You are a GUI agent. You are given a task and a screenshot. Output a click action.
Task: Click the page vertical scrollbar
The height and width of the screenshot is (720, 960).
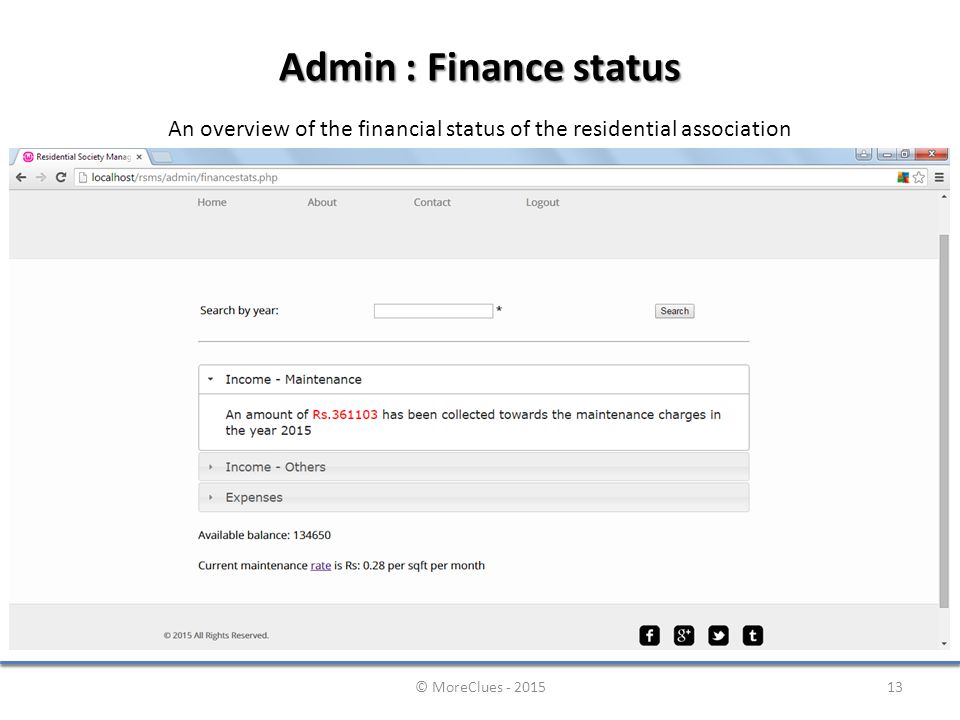click(944, 421)
